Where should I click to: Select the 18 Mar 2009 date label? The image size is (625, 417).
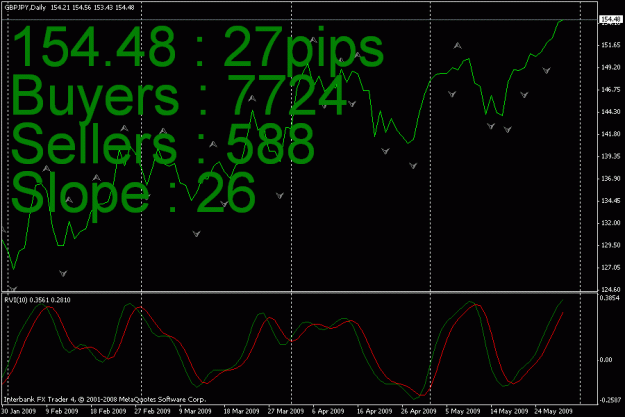[x=241, y=411]
